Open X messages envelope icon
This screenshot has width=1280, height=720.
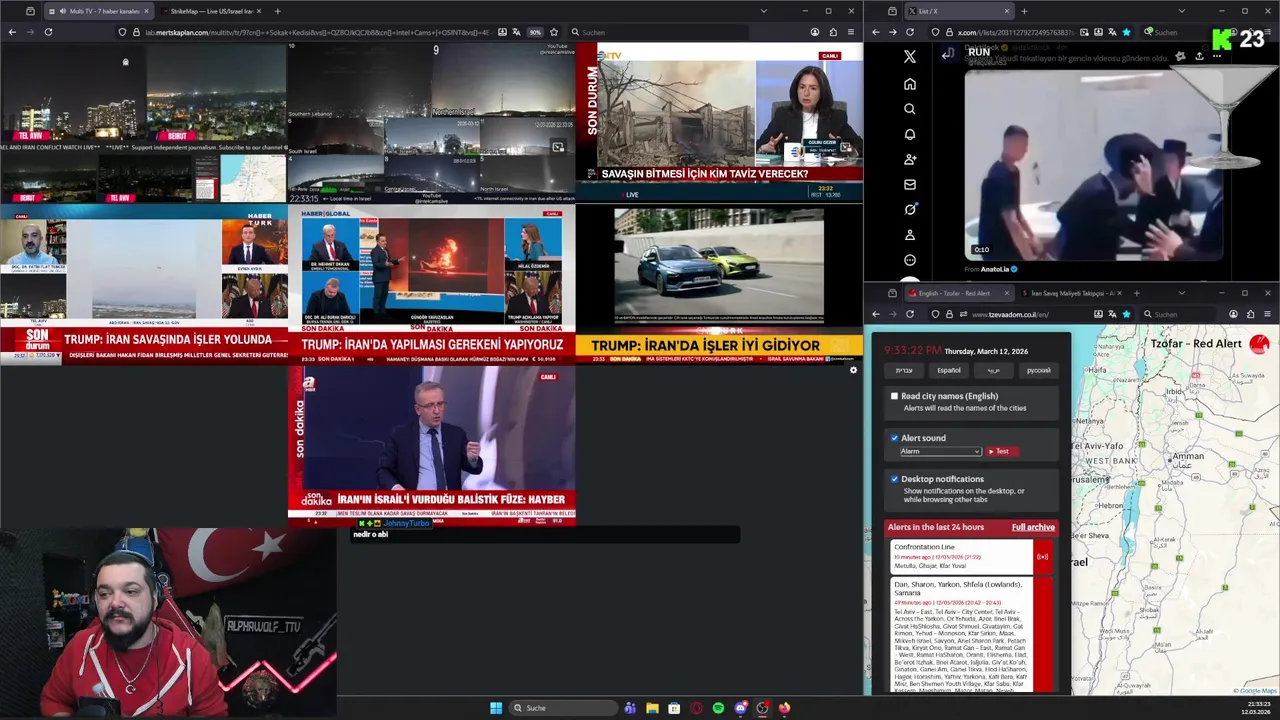click(909, 184)
